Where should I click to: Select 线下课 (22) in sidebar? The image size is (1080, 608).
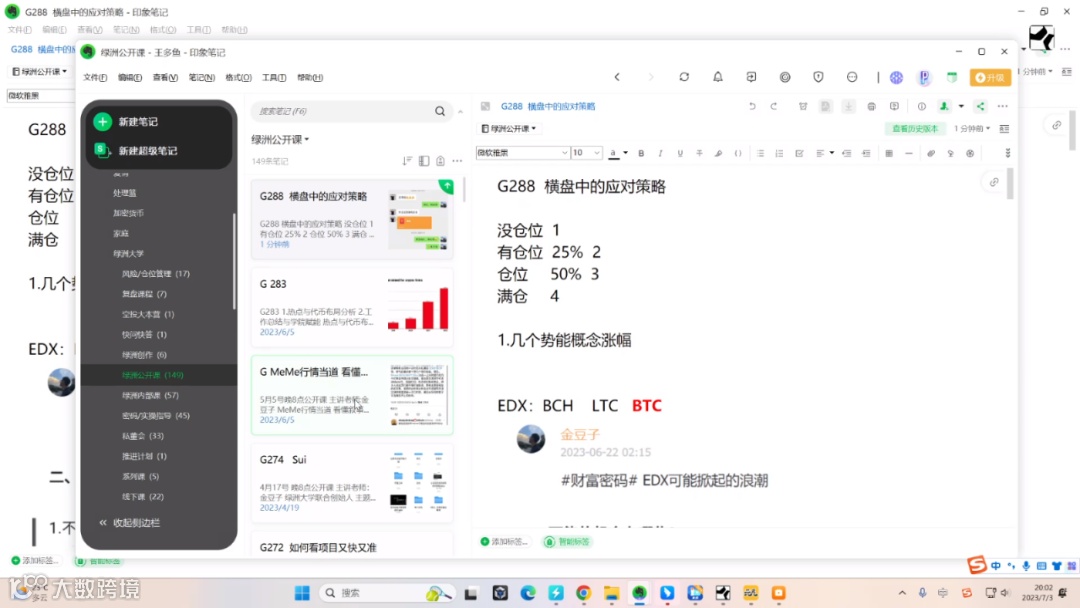(143, 496)
